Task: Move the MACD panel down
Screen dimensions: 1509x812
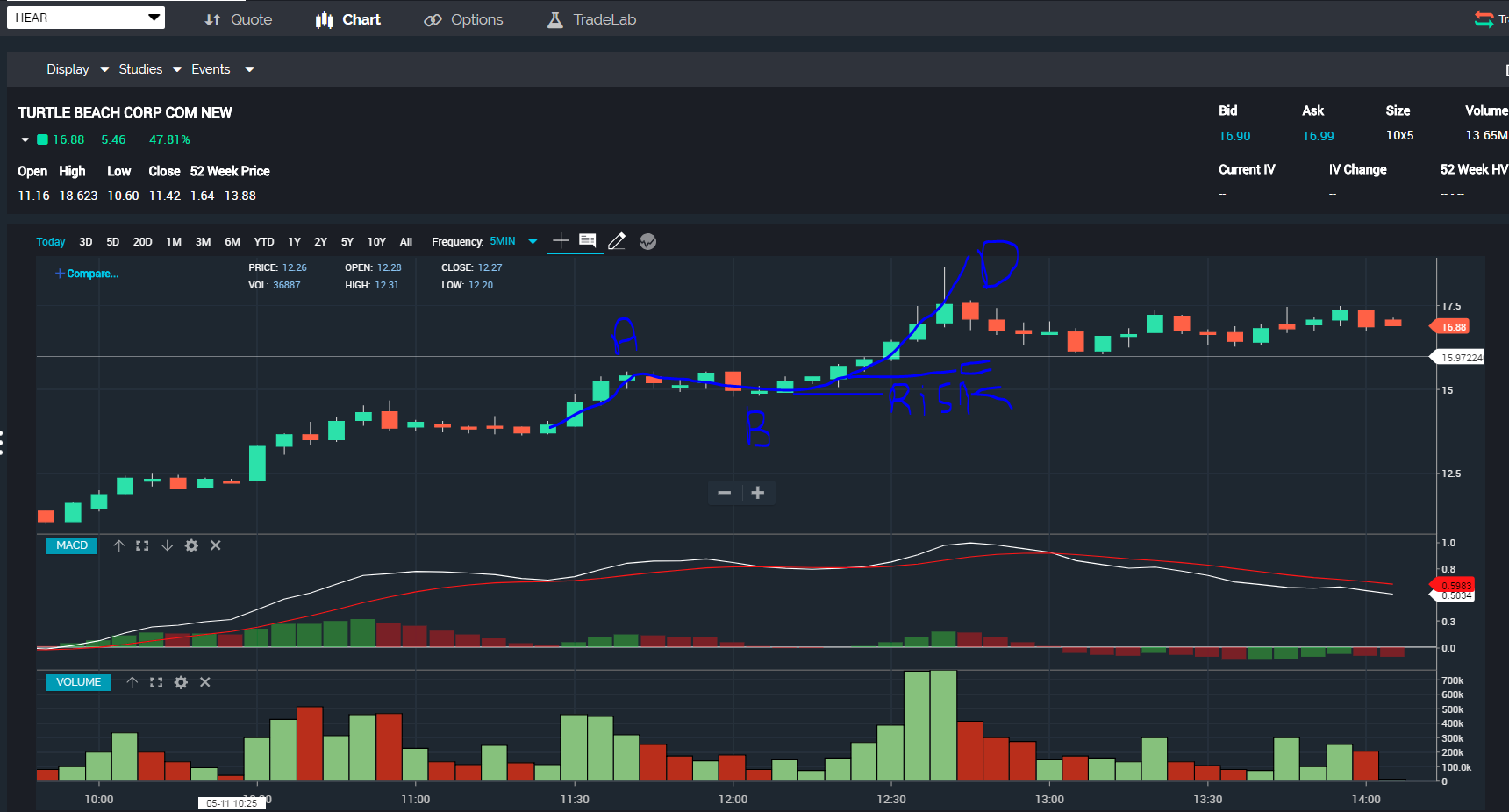Action: (167, 545)
